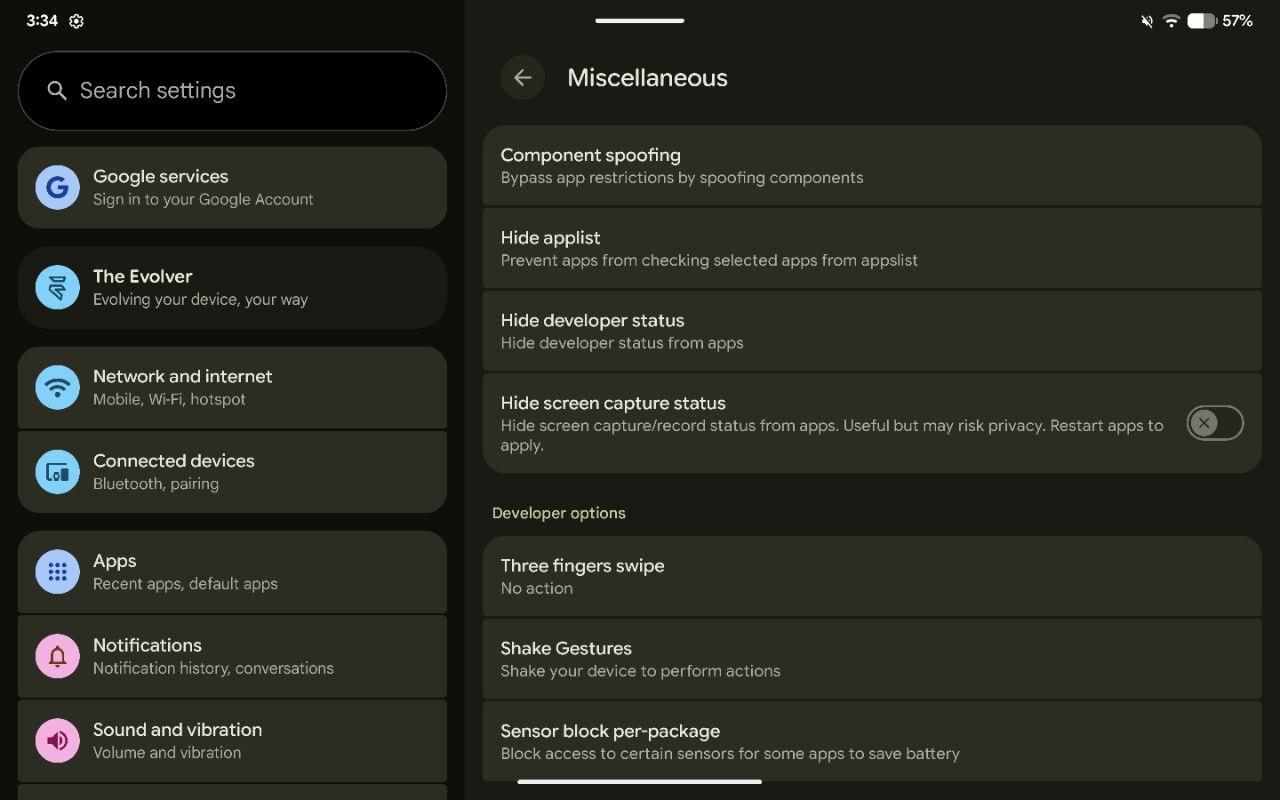Tap the settings gear in status bar
The height and width of the screenshot is (800, 1280).
point(76,21)
